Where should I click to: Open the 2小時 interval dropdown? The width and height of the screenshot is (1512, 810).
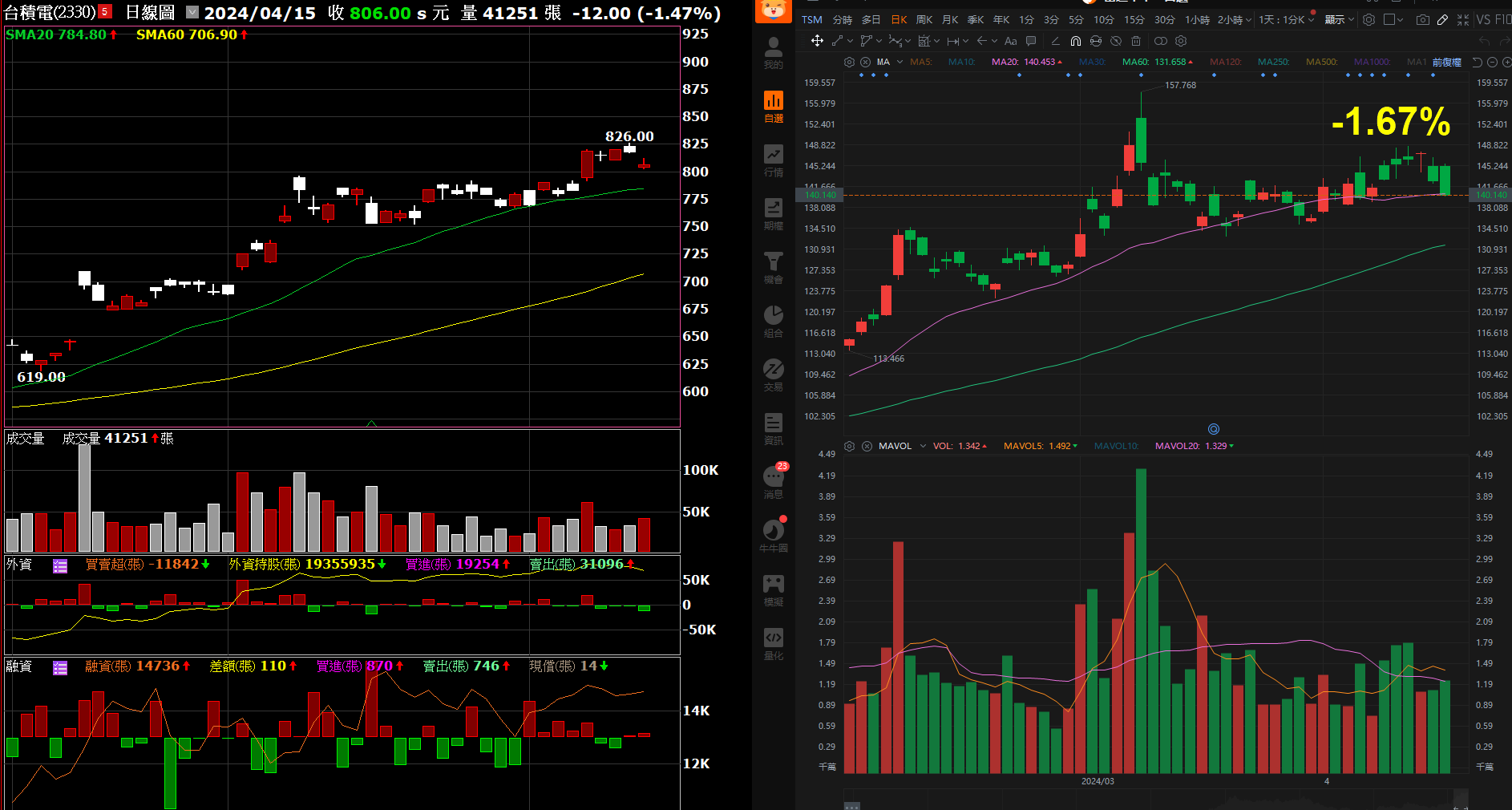(1235, 20)
